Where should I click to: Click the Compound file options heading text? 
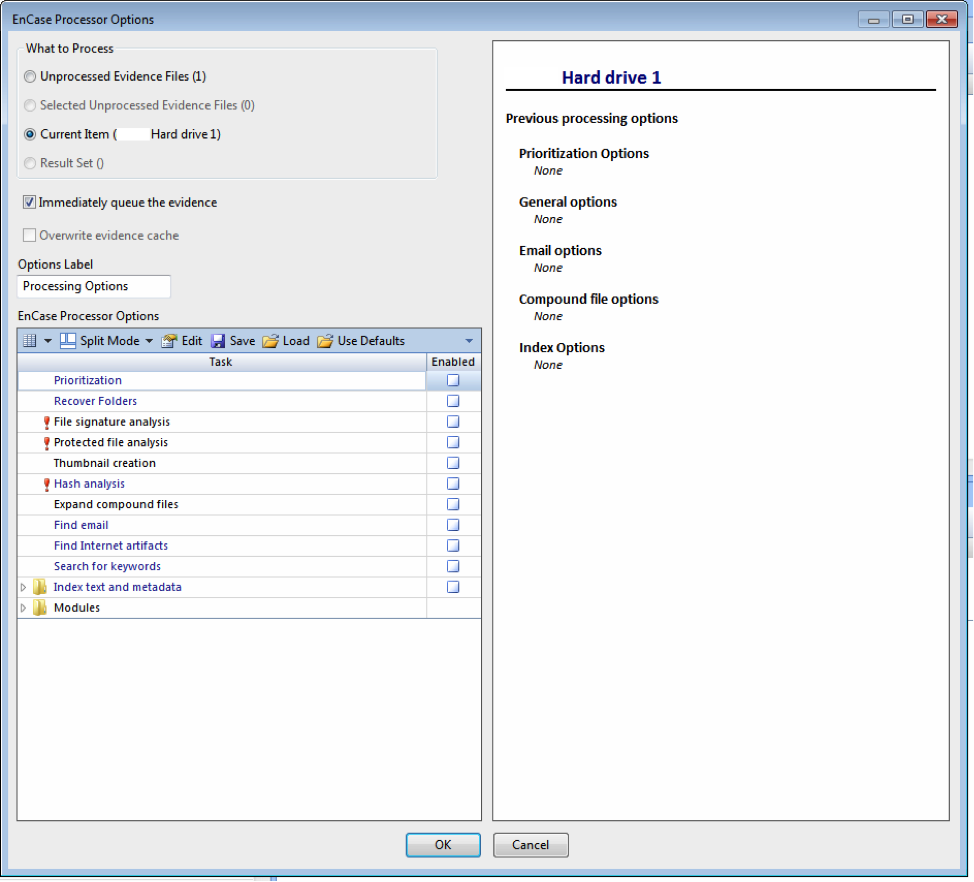click(588, 299)
